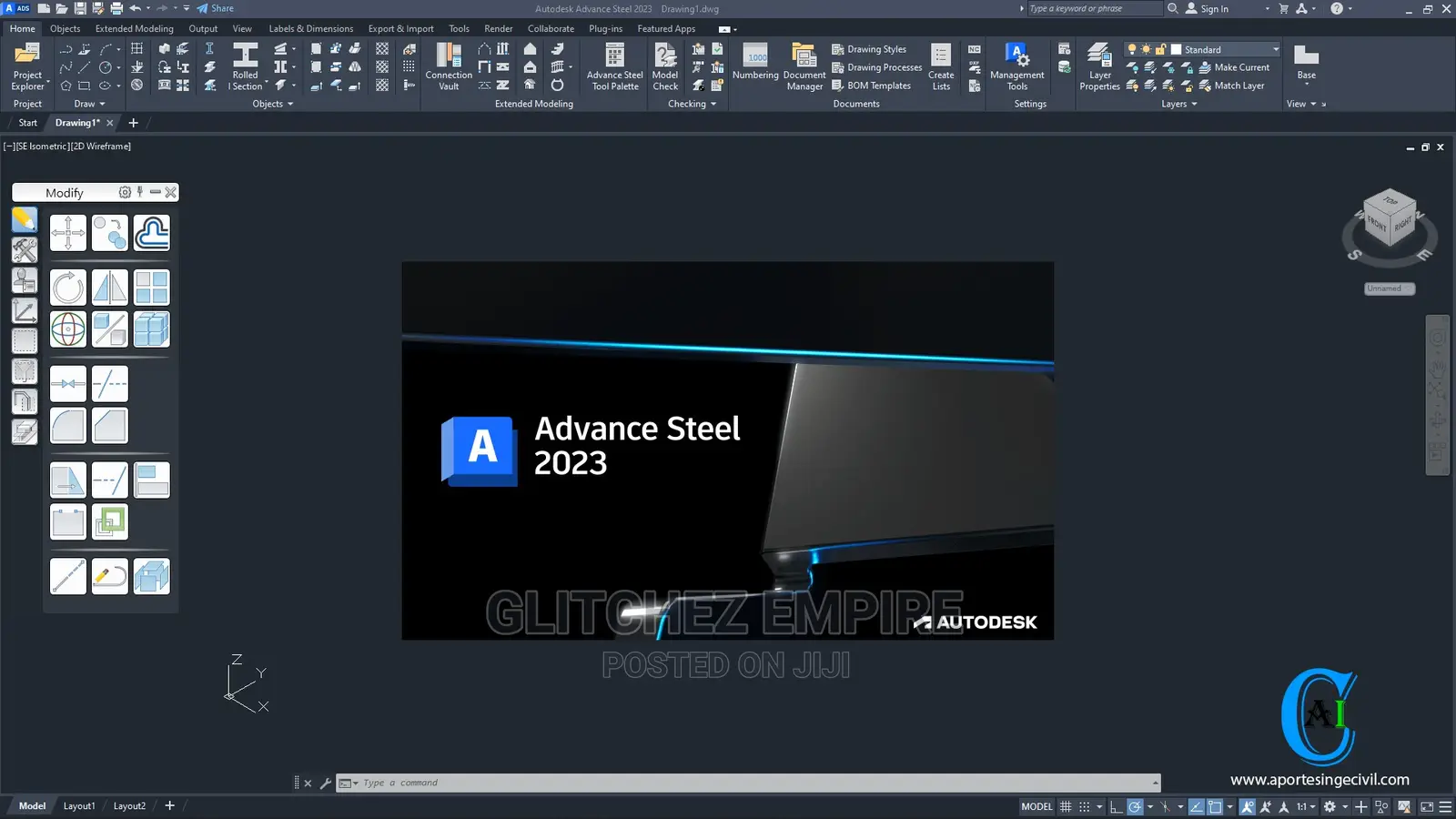Toggle drawing grid display in status bar
The width and height of the screenshot is (1456, 819).
[x=1066, y=806]
